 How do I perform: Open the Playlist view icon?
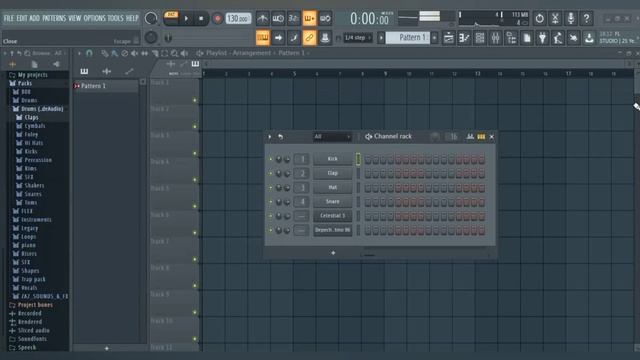tap(449, 38)
